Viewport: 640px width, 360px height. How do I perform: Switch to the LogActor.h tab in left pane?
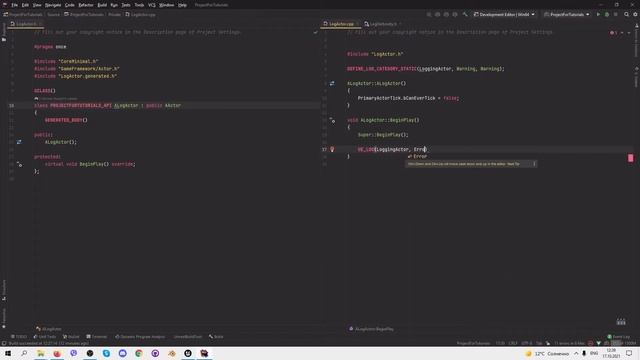pyautogui.click(x=26, y=24)
